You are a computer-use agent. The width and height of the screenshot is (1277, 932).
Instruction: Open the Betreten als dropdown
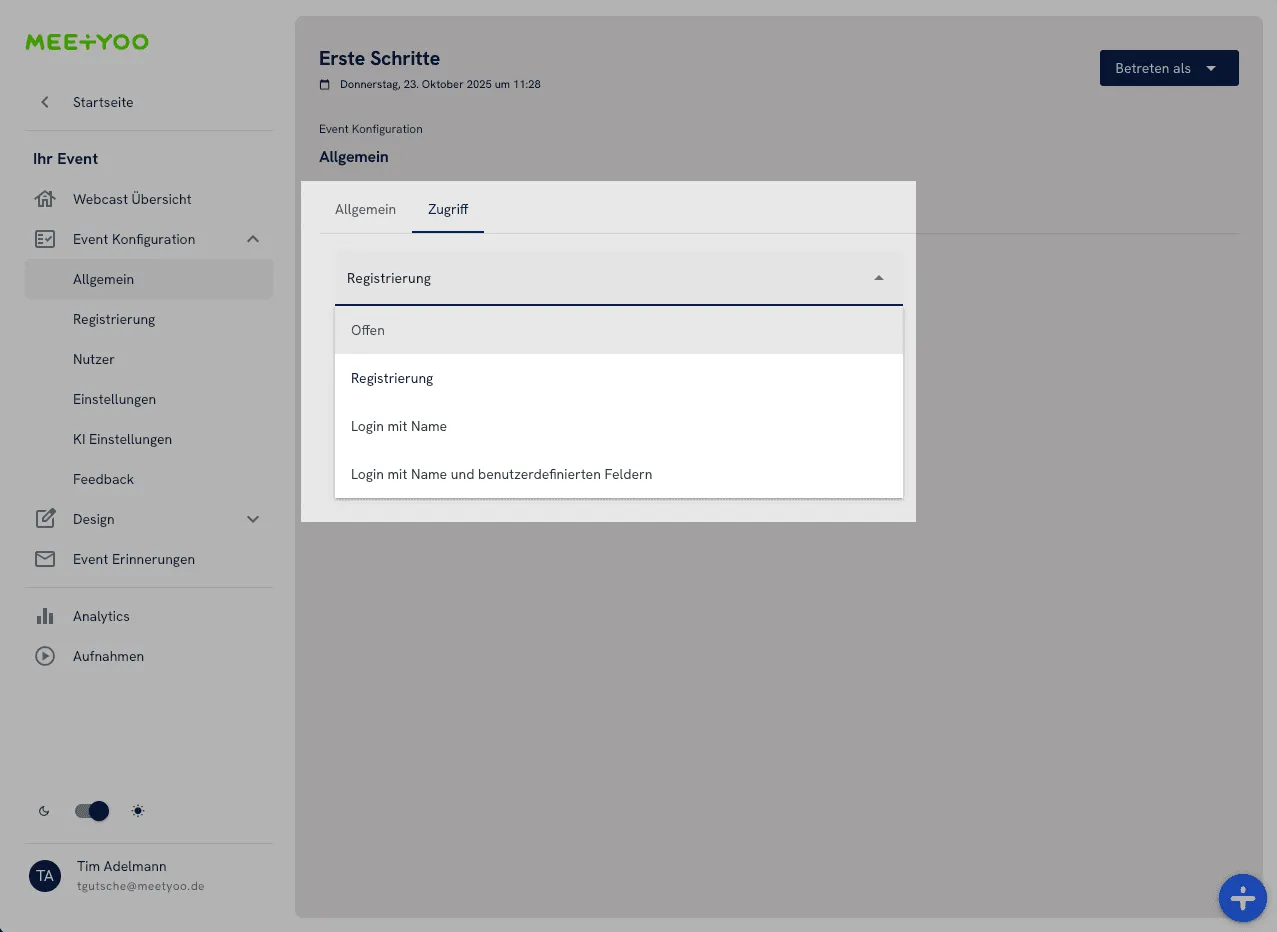(x=1168, y=68)
